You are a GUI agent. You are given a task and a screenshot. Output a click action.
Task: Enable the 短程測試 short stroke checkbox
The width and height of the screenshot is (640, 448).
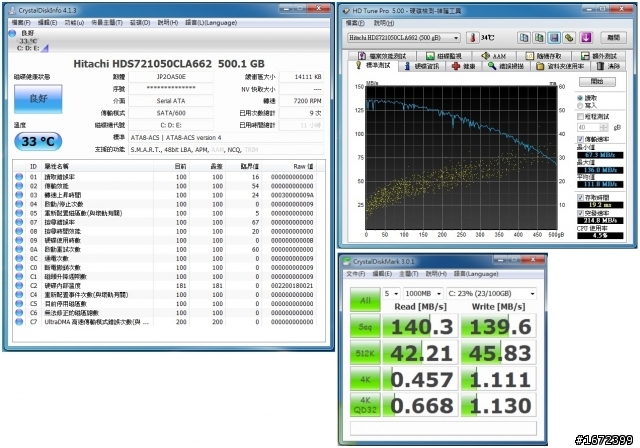pyautogui.click(x=580, y=117)
